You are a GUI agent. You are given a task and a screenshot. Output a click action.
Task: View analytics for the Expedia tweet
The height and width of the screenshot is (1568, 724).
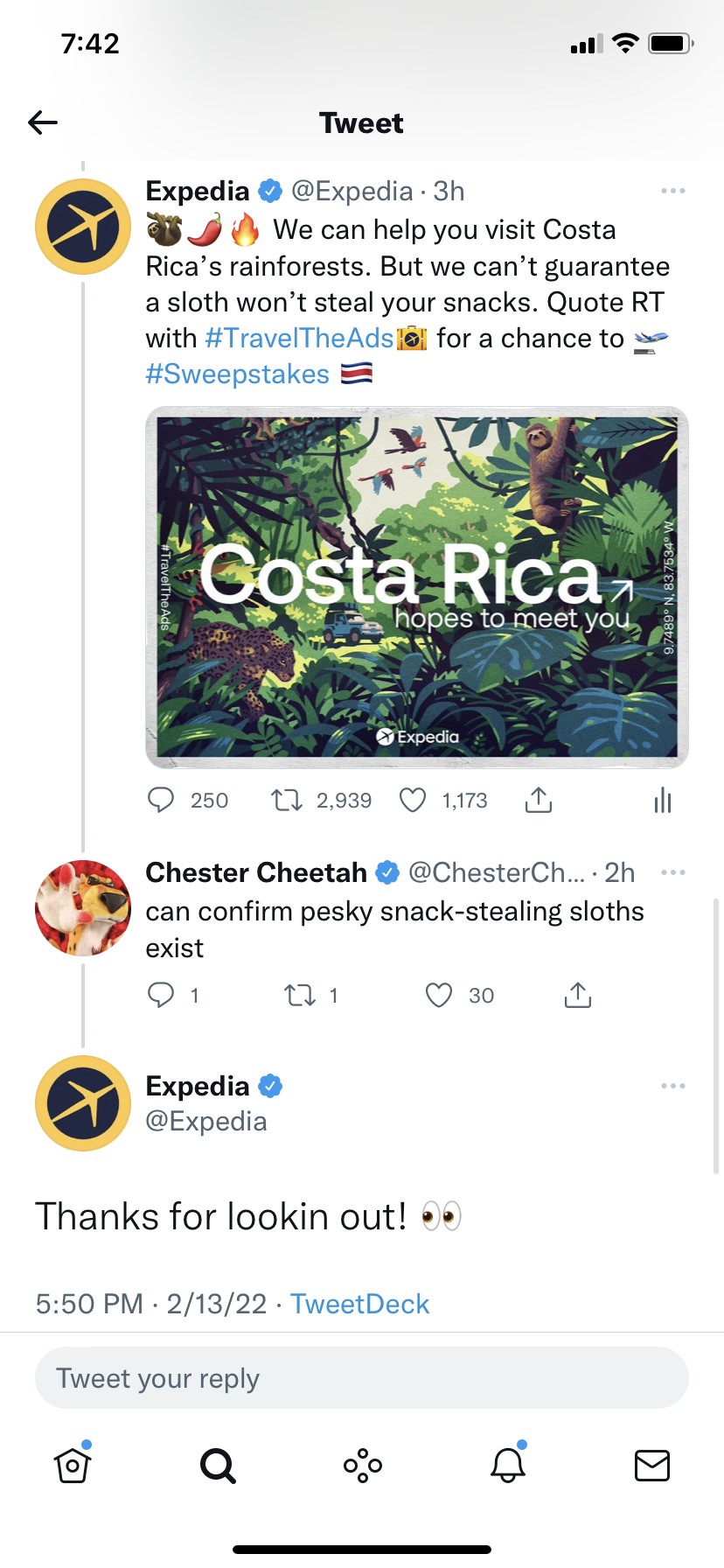tap(663, 800)
